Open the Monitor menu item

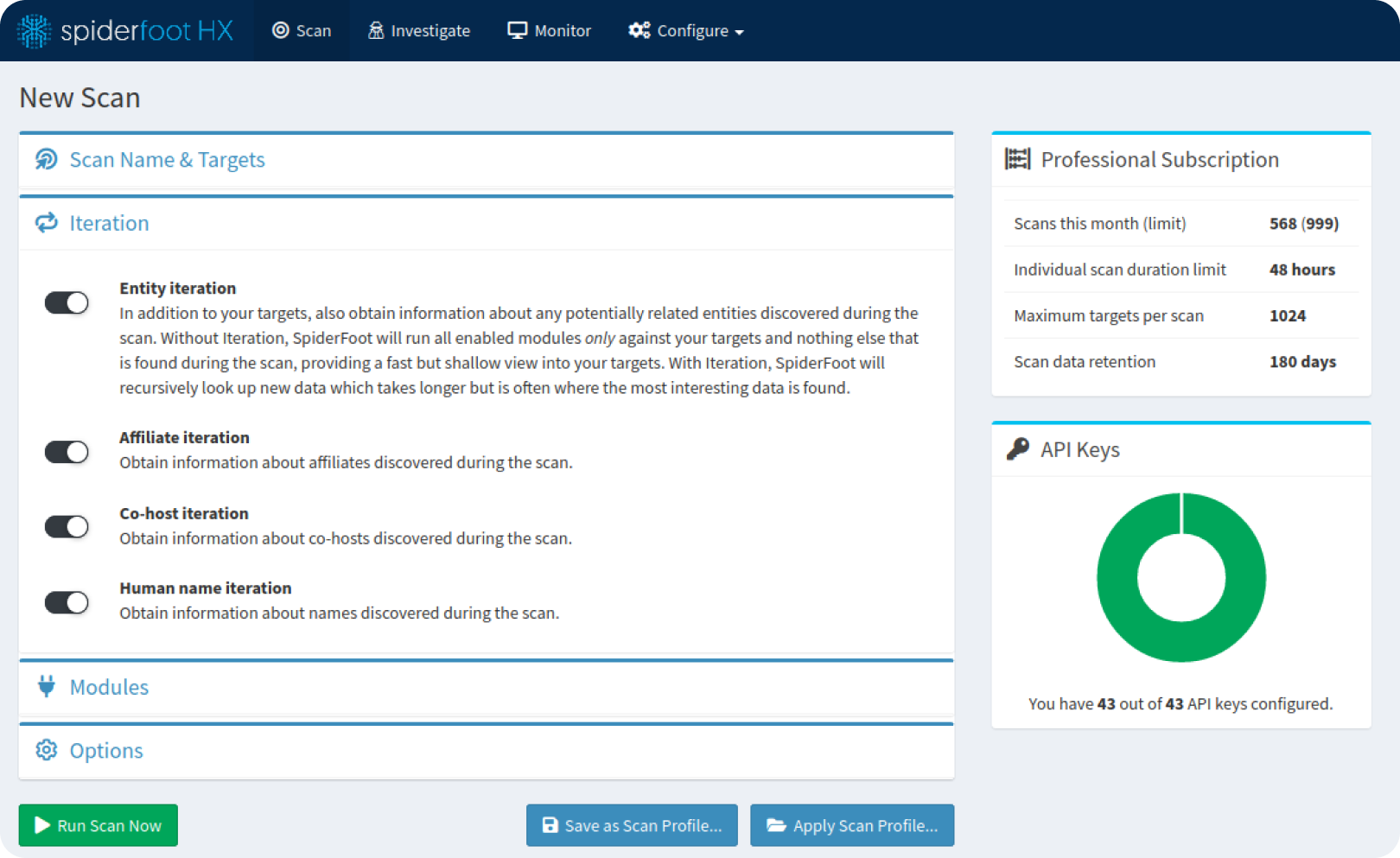tap(550, 30)
